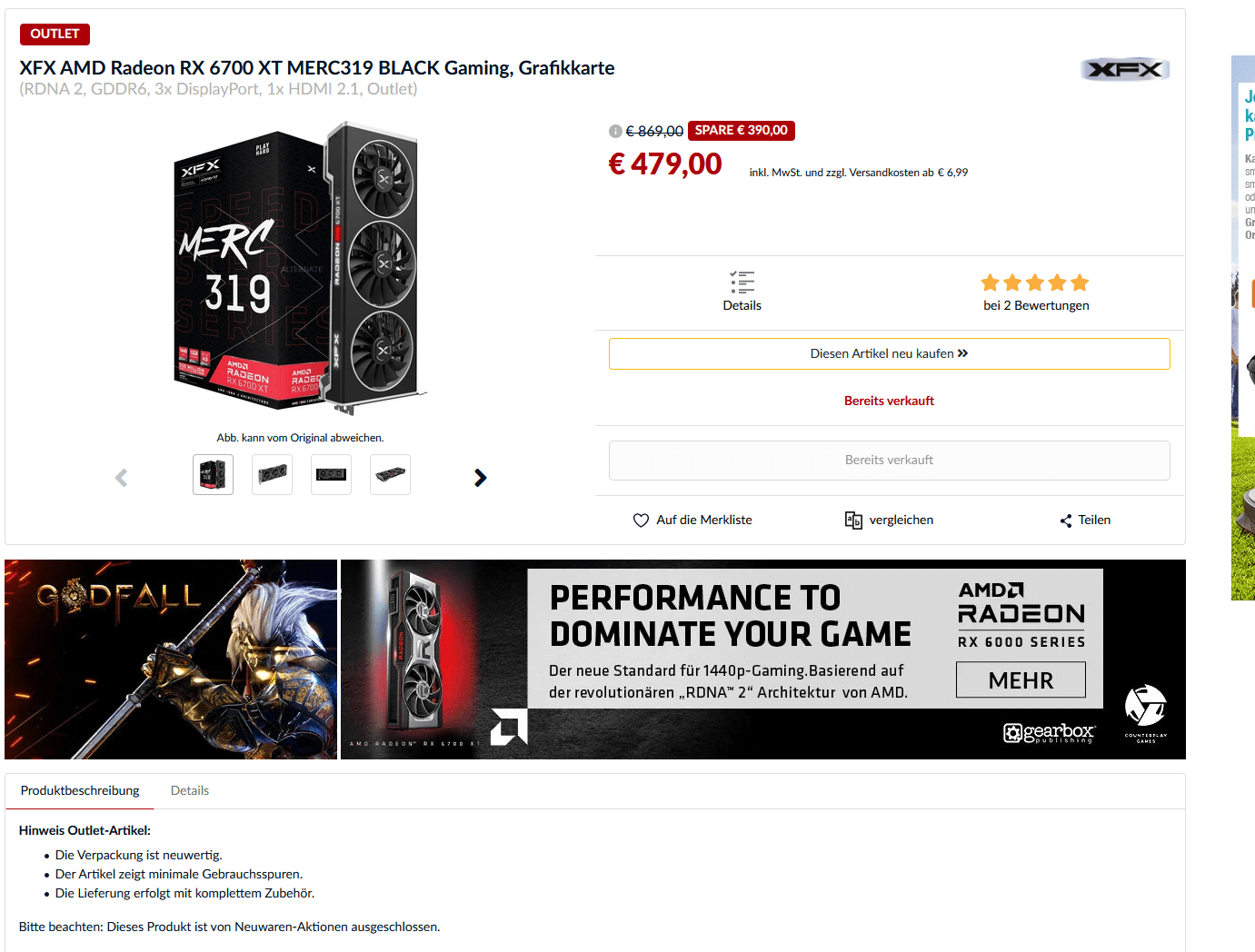
Task: Click the Teilen share icon
Action: [1066, 521]
